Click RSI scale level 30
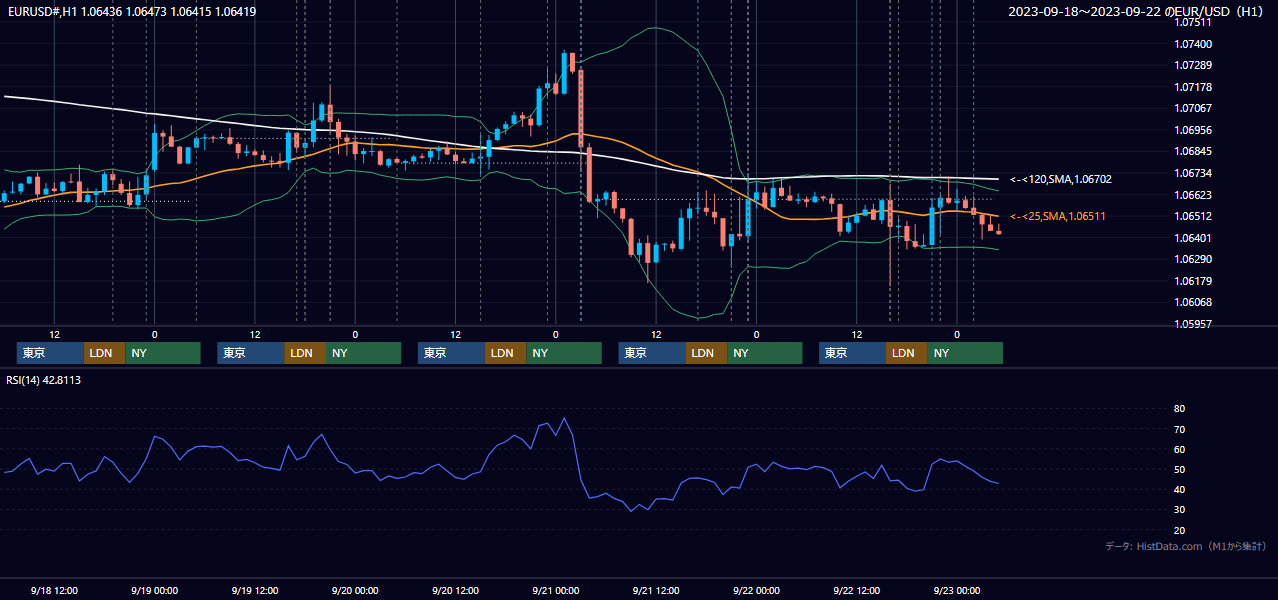Image resolution: width=1278 pixels, height=600 pixels. coord(1179,509)
